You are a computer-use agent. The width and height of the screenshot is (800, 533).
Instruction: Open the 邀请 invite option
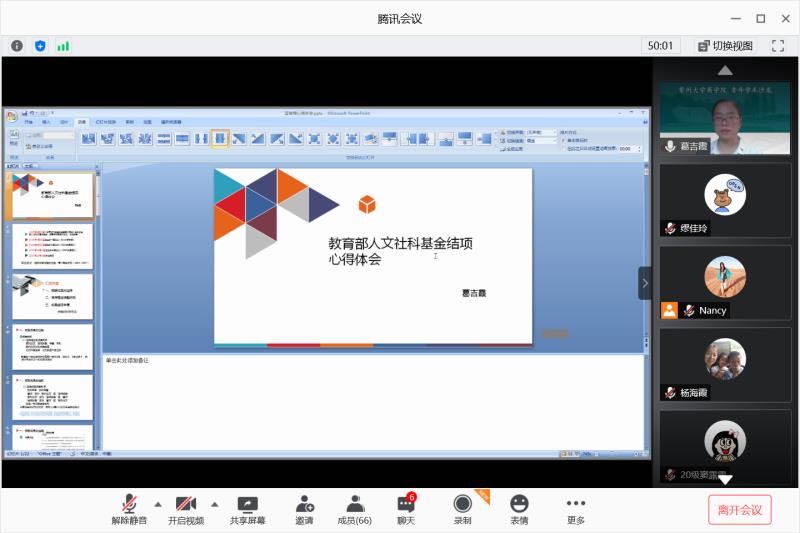pos(304,510)
